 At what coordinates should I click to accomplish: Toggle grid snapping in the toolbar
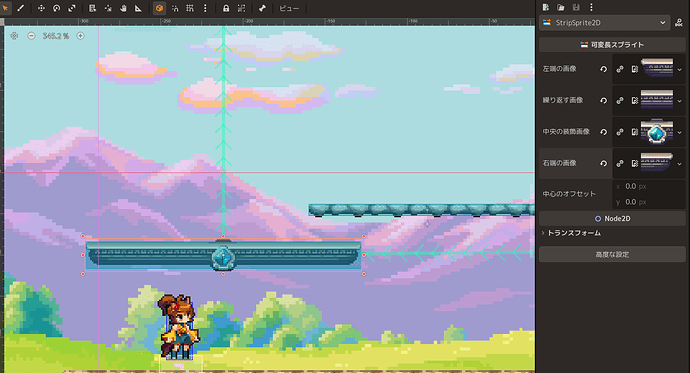190,8
